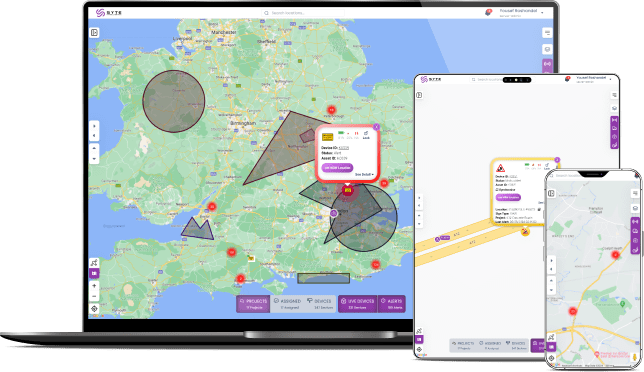Click the SYTE logo on laptop
This screenshot has height=372, width=644.
point(108,13)
